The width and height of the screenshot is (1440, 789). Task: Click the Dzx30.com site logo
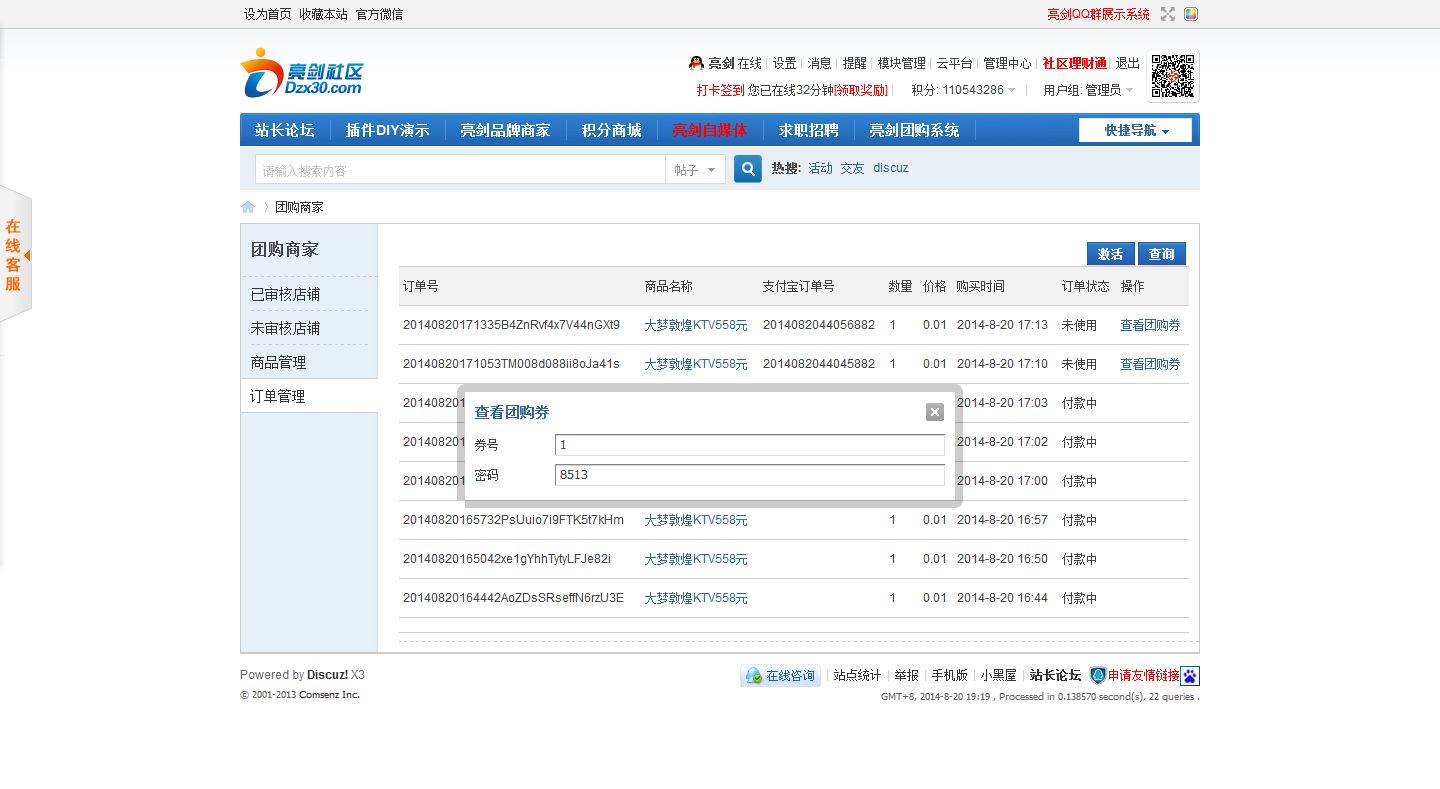coord(301,74)
